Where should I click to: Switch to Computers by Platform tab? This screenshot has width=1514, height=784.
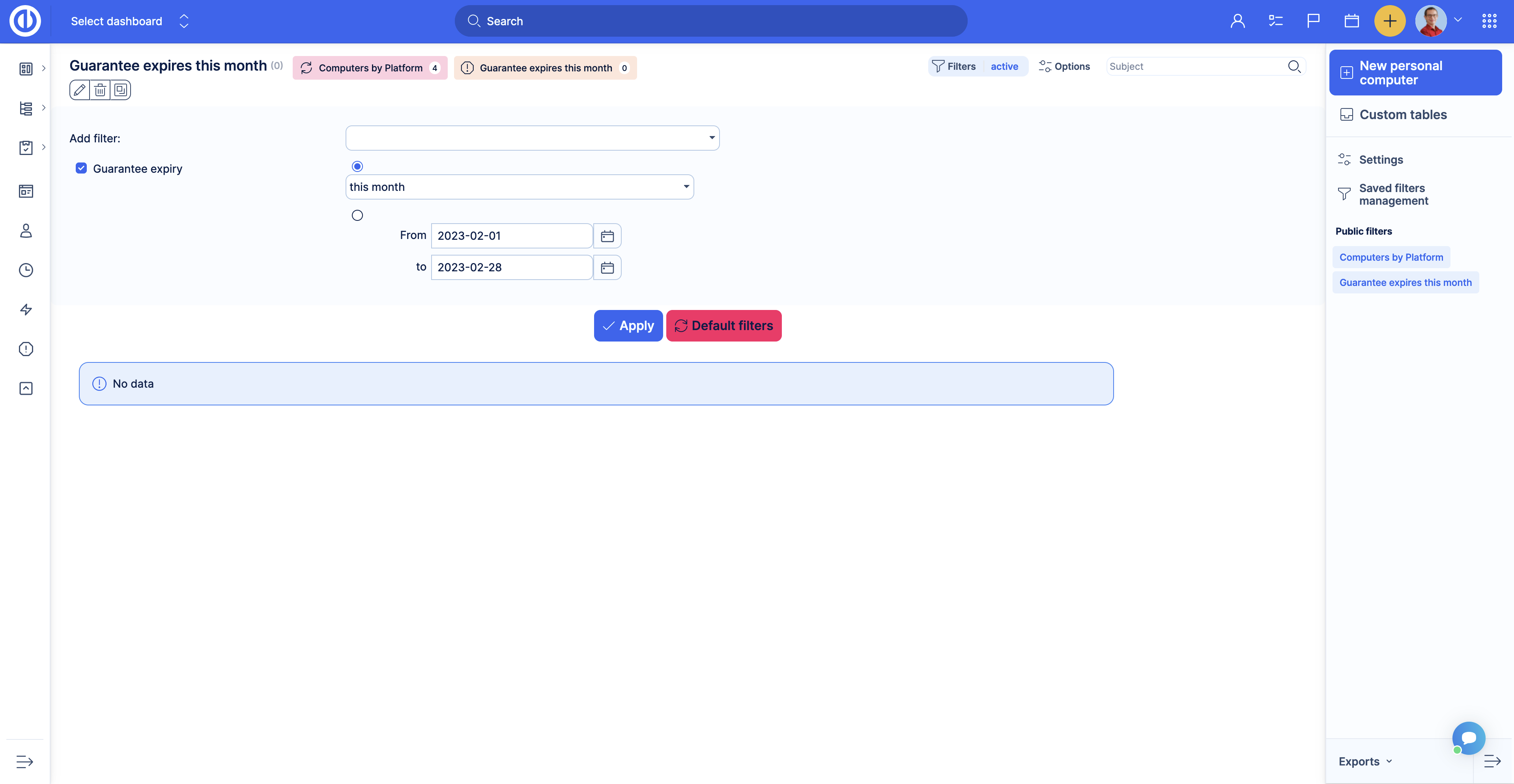pos(370,68)
